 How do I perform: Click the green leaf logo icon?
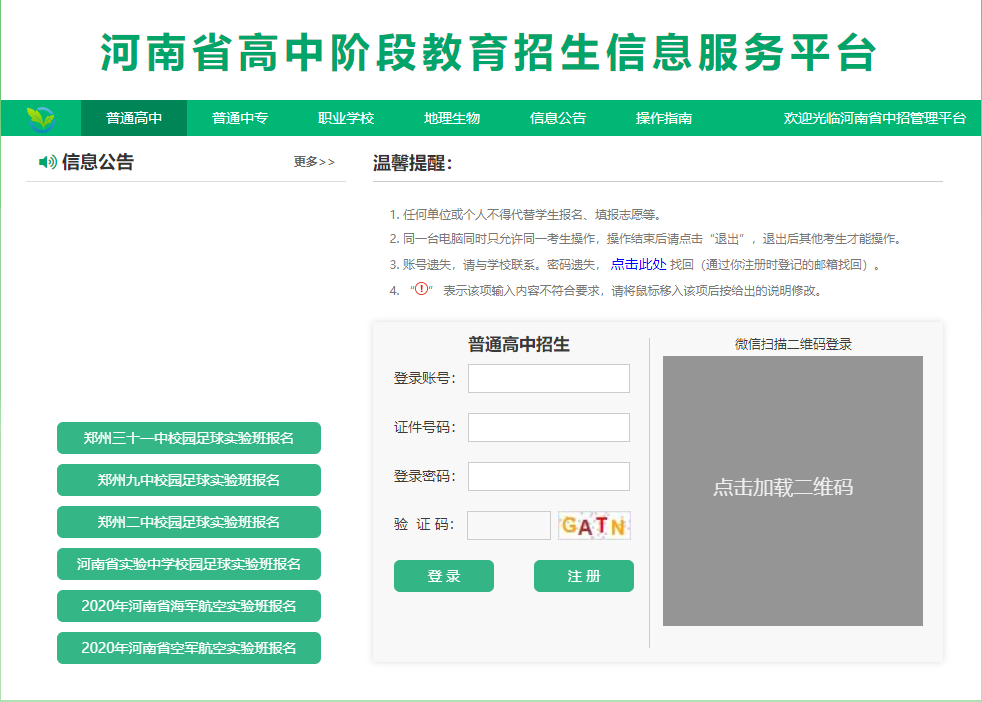(x=41, y=118)
